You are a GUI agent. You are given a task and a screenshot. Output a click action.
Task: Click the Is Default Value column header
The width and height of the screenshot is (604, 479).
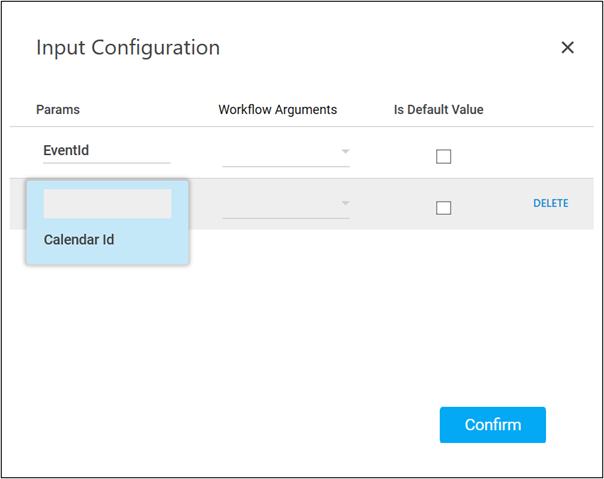tap(438, 109)
